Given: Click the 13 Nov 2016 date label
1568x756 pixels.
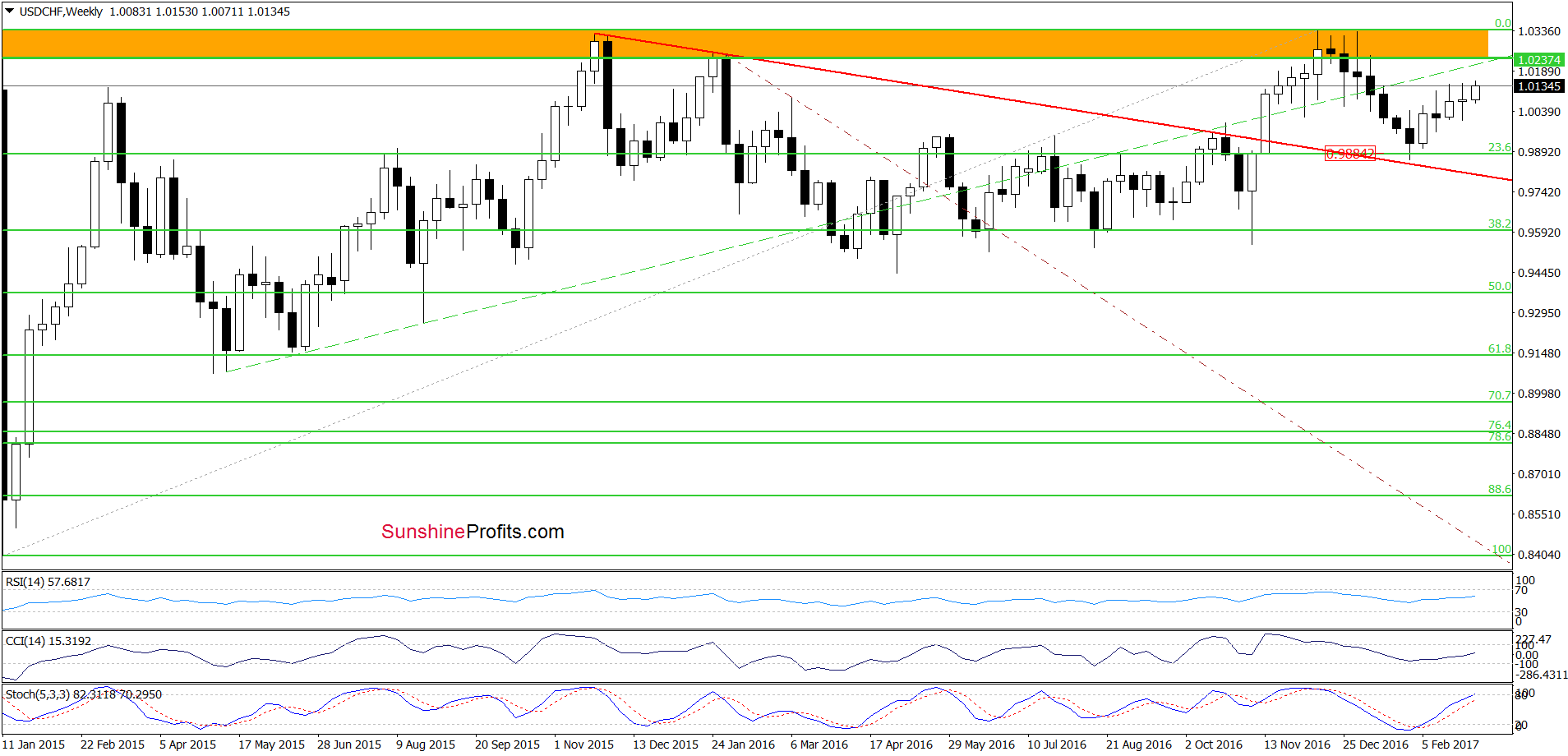Looking at the screenshot, I should point(1297,744).
